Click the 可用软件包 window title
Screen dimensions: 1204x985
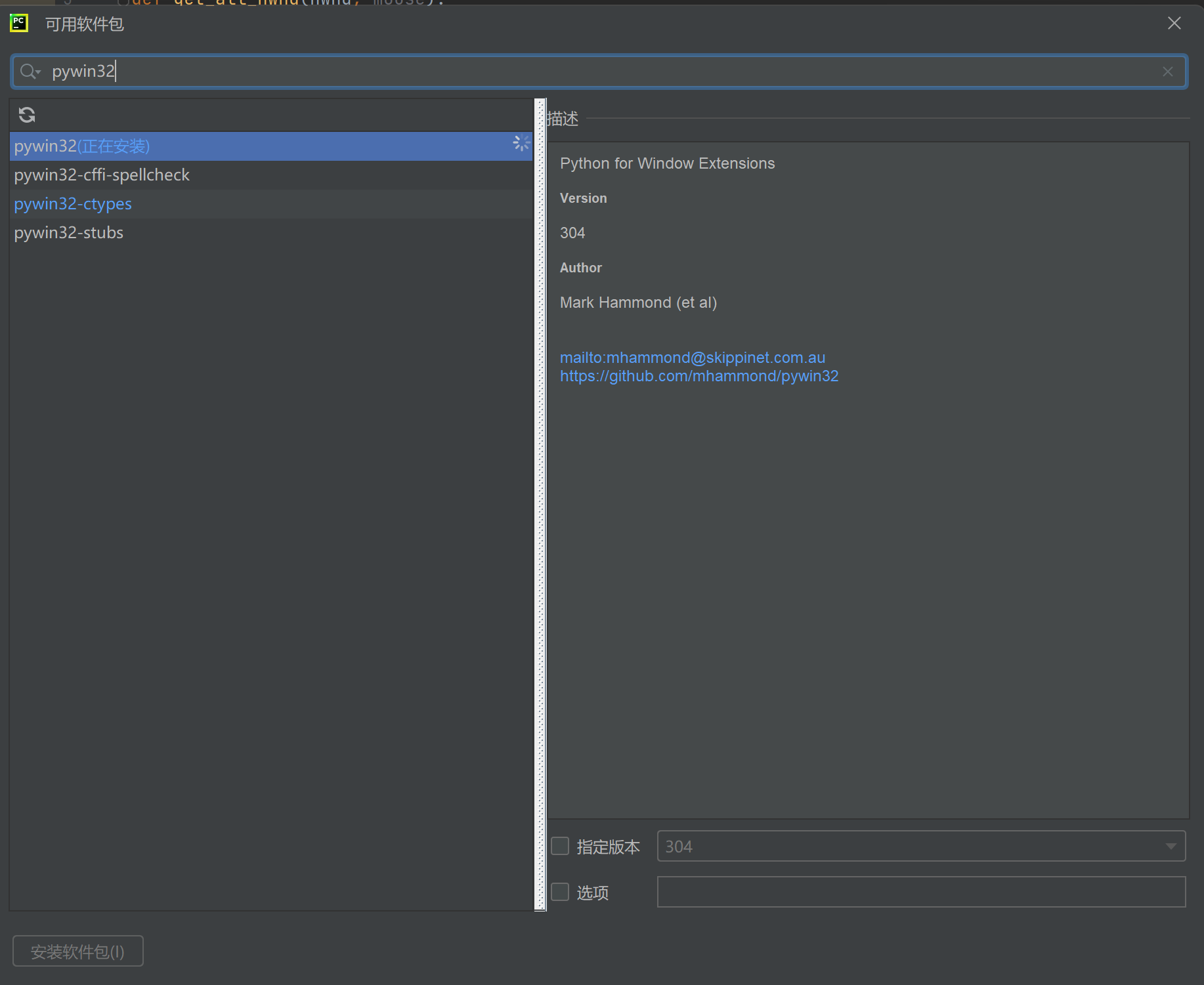click(x=84, y=24)
